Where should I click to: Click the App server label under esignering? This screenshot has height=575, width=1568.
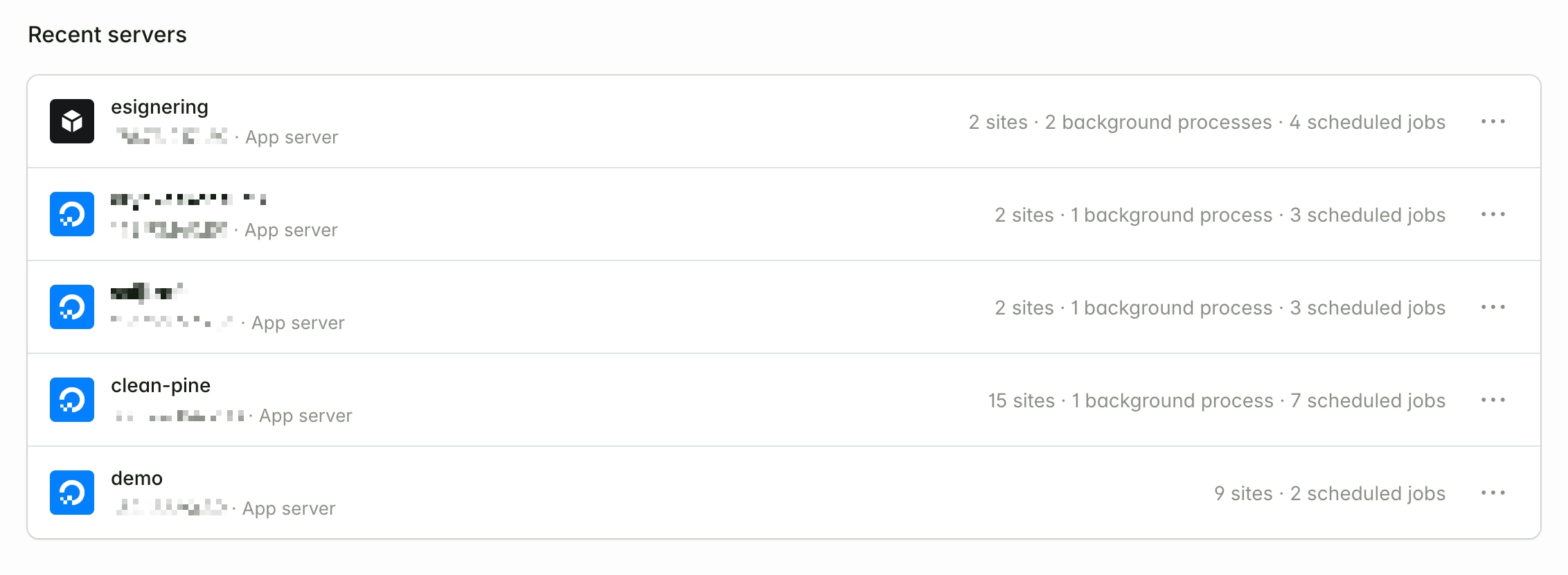click(292, 138)
